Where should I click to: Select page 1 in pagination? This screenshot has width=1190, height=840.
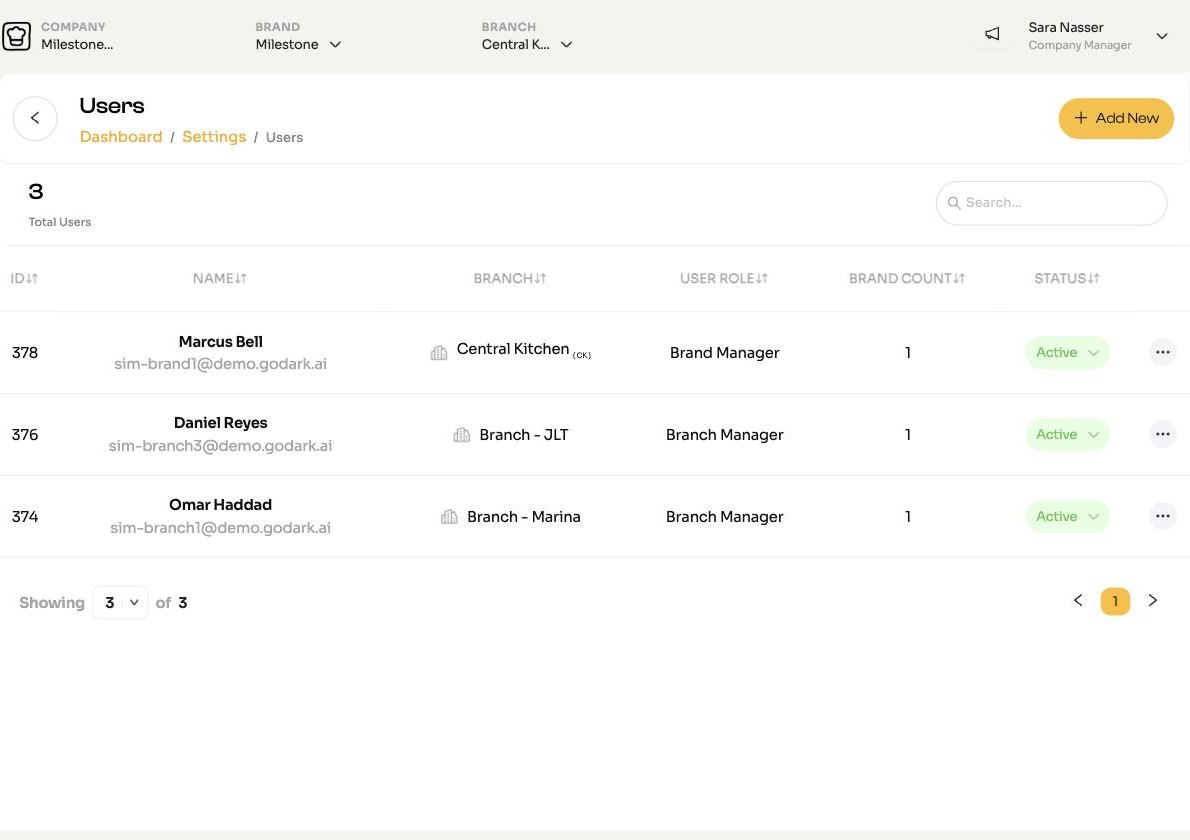point(1115,601)
